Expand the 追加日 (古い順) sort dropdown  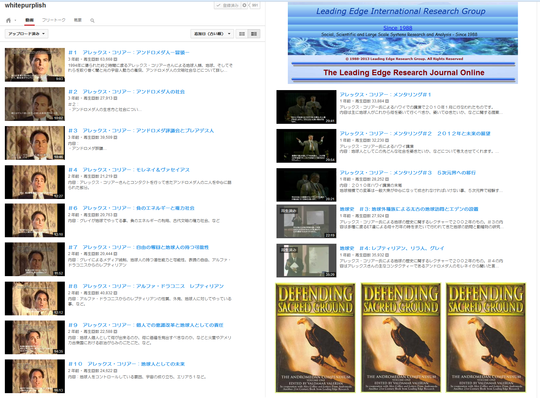[212, 34]
